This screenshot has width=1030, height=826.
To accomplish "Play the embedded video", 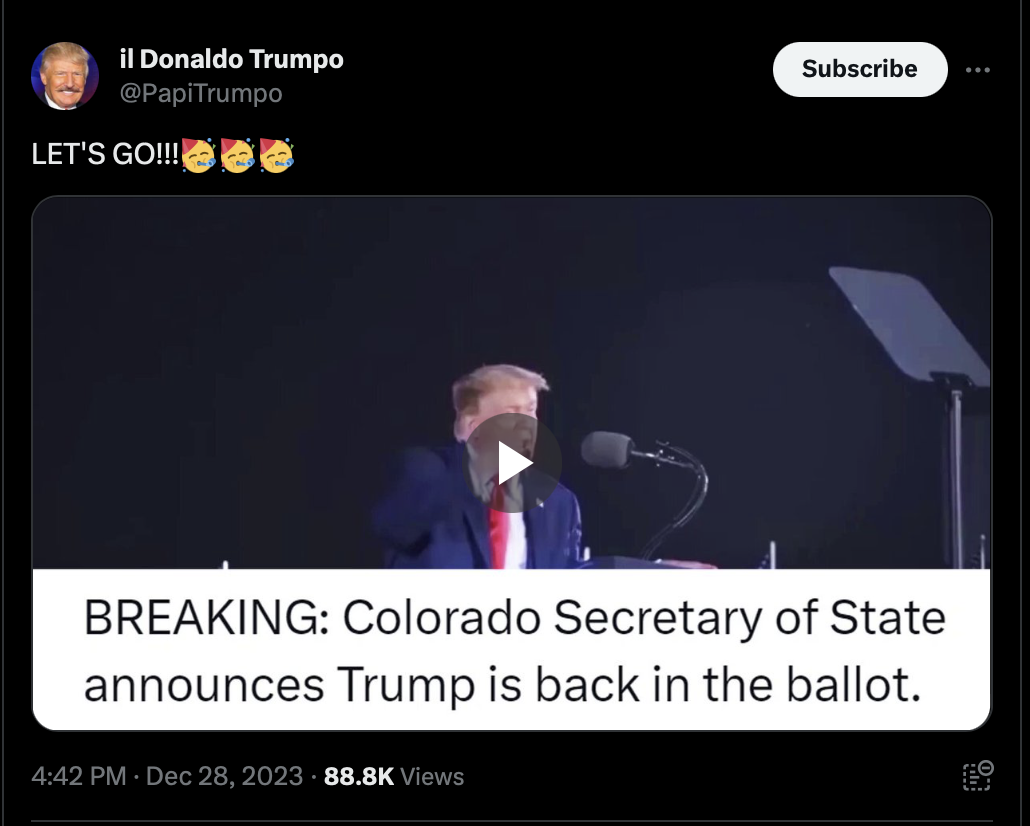I will point(512,463).
